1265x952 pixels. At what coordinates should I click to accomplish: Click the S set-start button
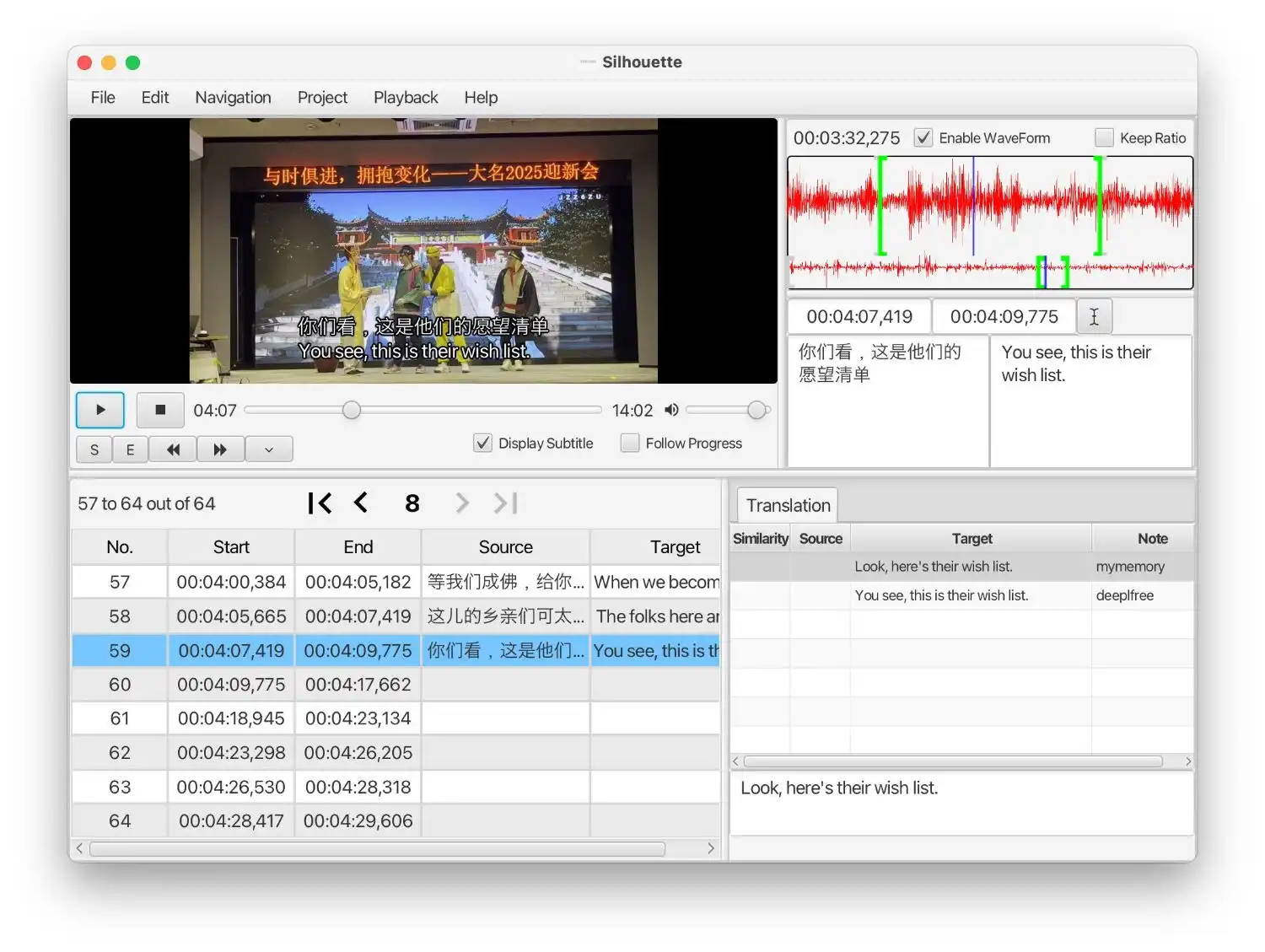(x=94, y=449)
